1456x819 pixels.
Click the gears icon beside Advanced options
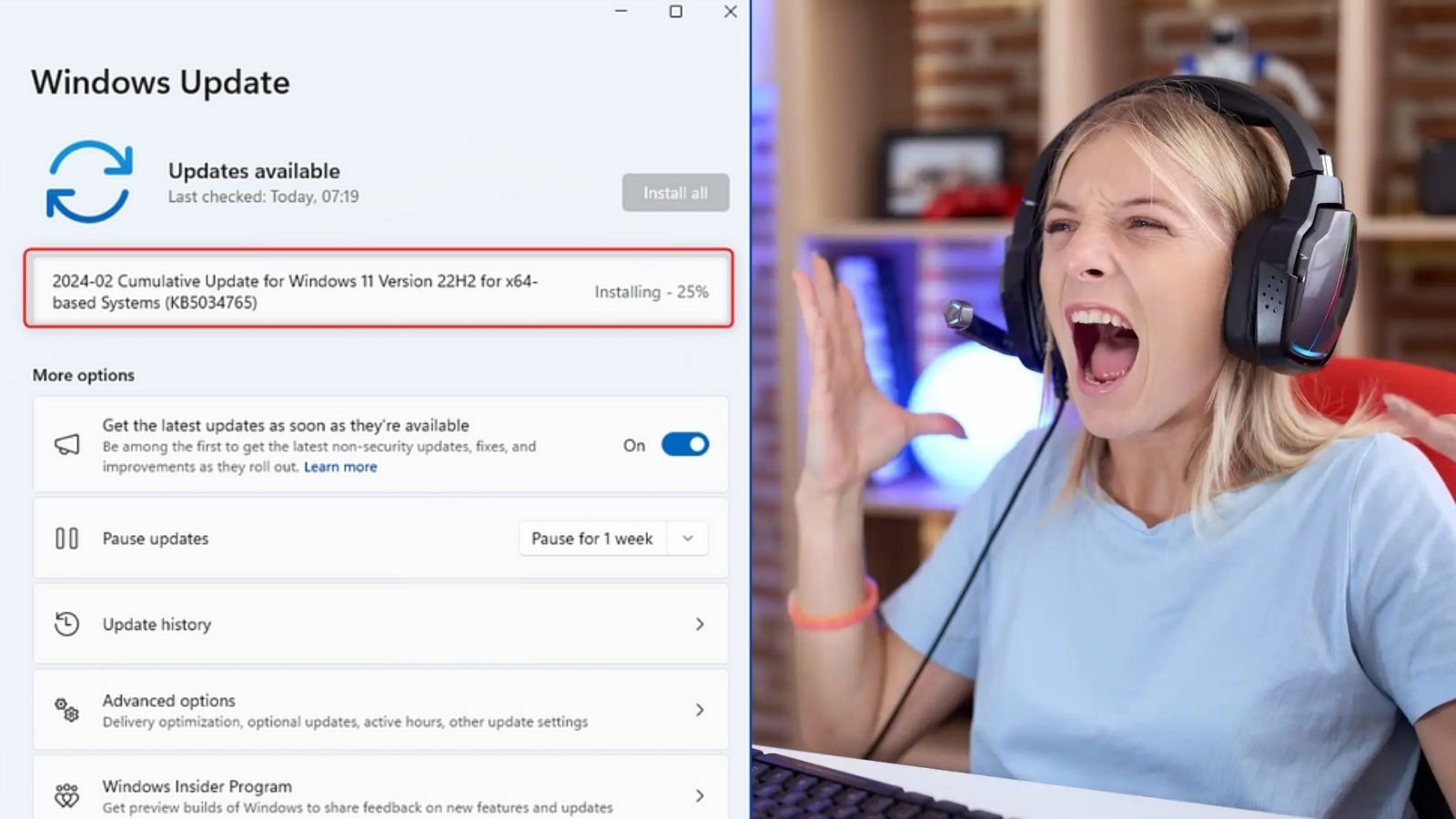[x=66, y=710]
